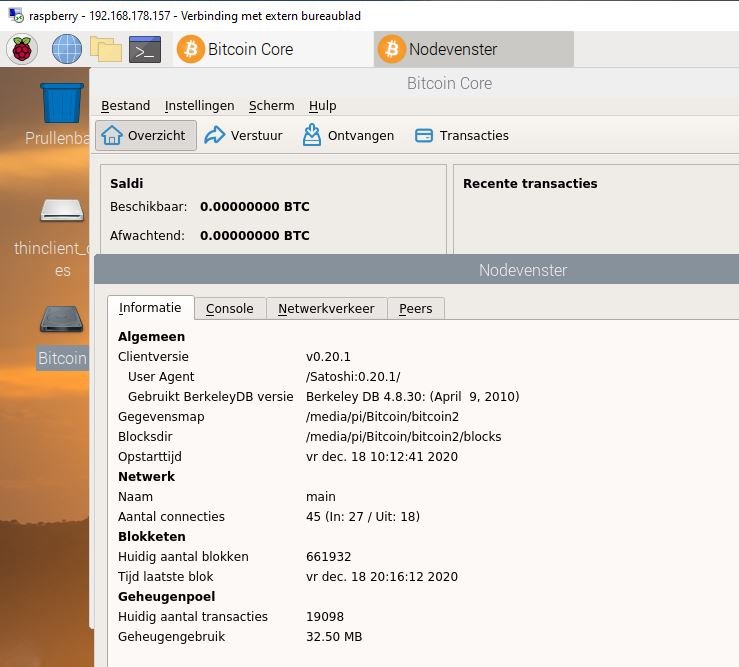This screenshot has width=739, height=667.
Task: Click the Netwerk section heading
Action: click(147, 477)
